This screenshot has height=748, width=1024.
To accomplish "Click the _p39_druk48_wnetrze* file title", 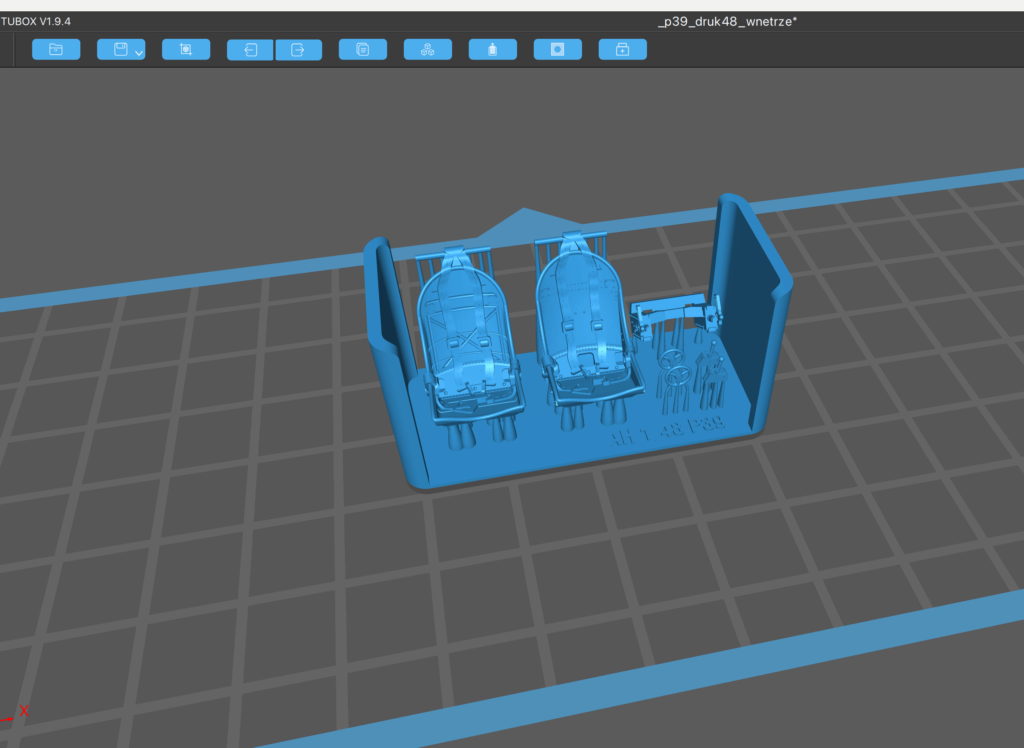I will [728, 22].
